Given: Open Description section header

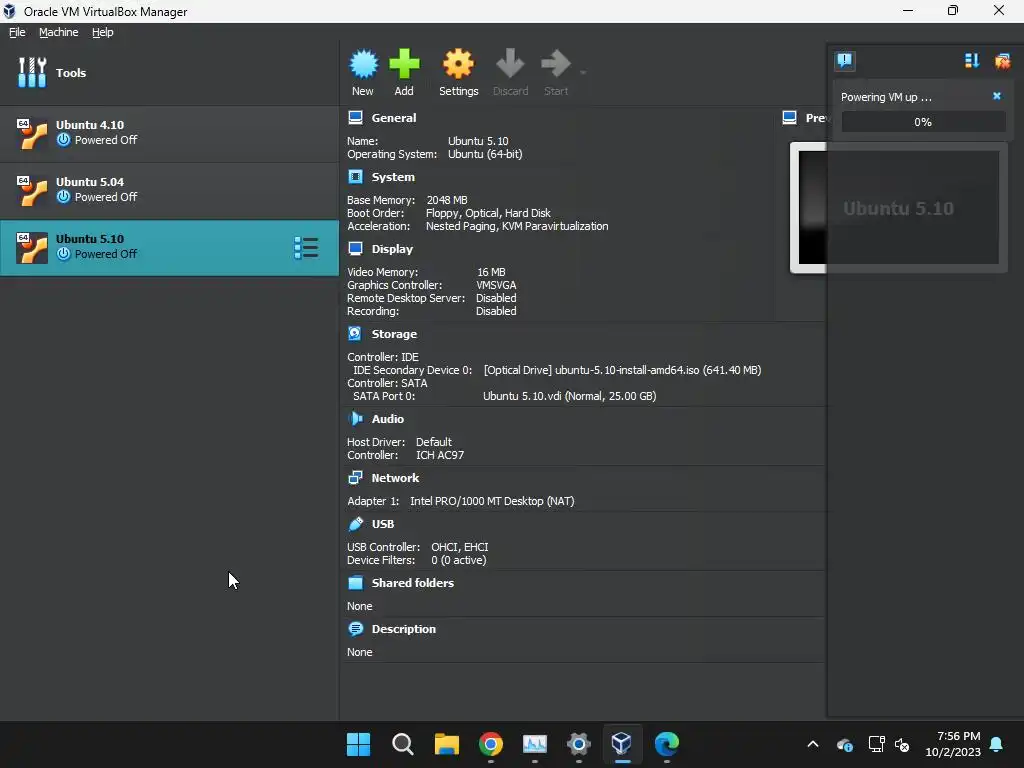Looking at the screenshot, I should 404,629.
